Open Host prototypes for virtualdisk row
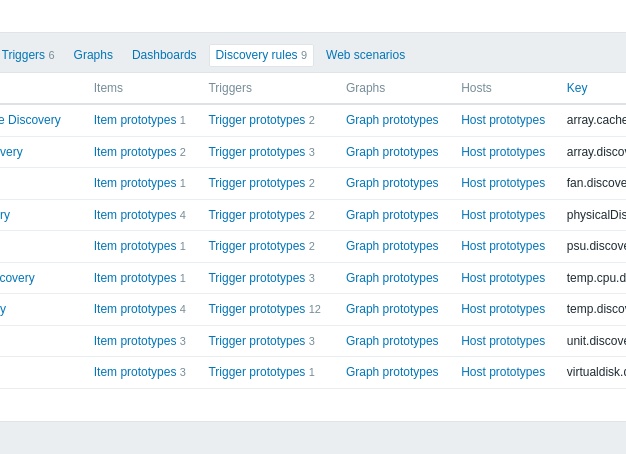Screen dimensions: 626x454 tap(503, 372)
